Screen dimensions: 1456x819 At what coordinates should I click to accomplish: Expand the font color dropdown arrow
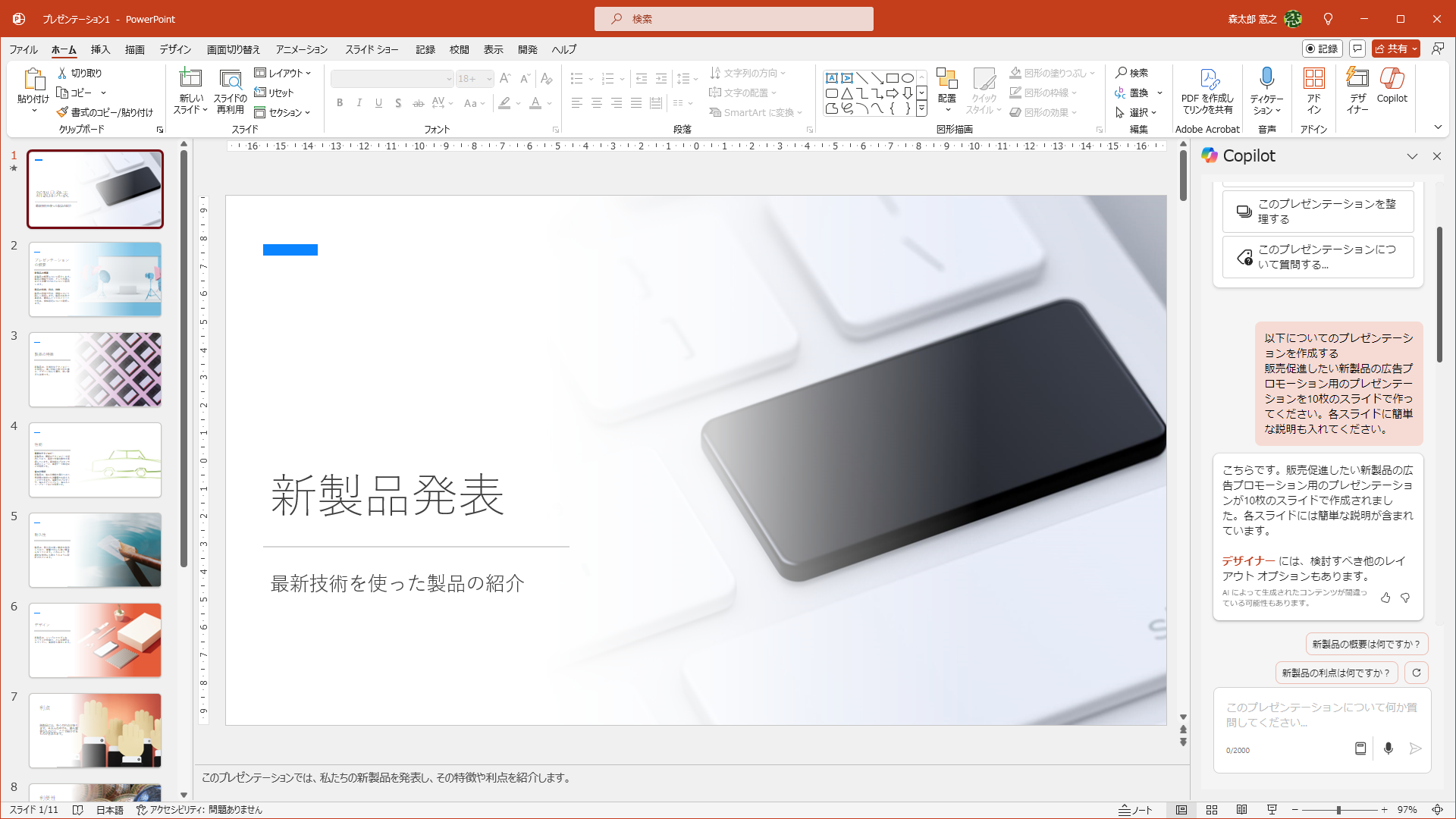[x=548, y=105]
